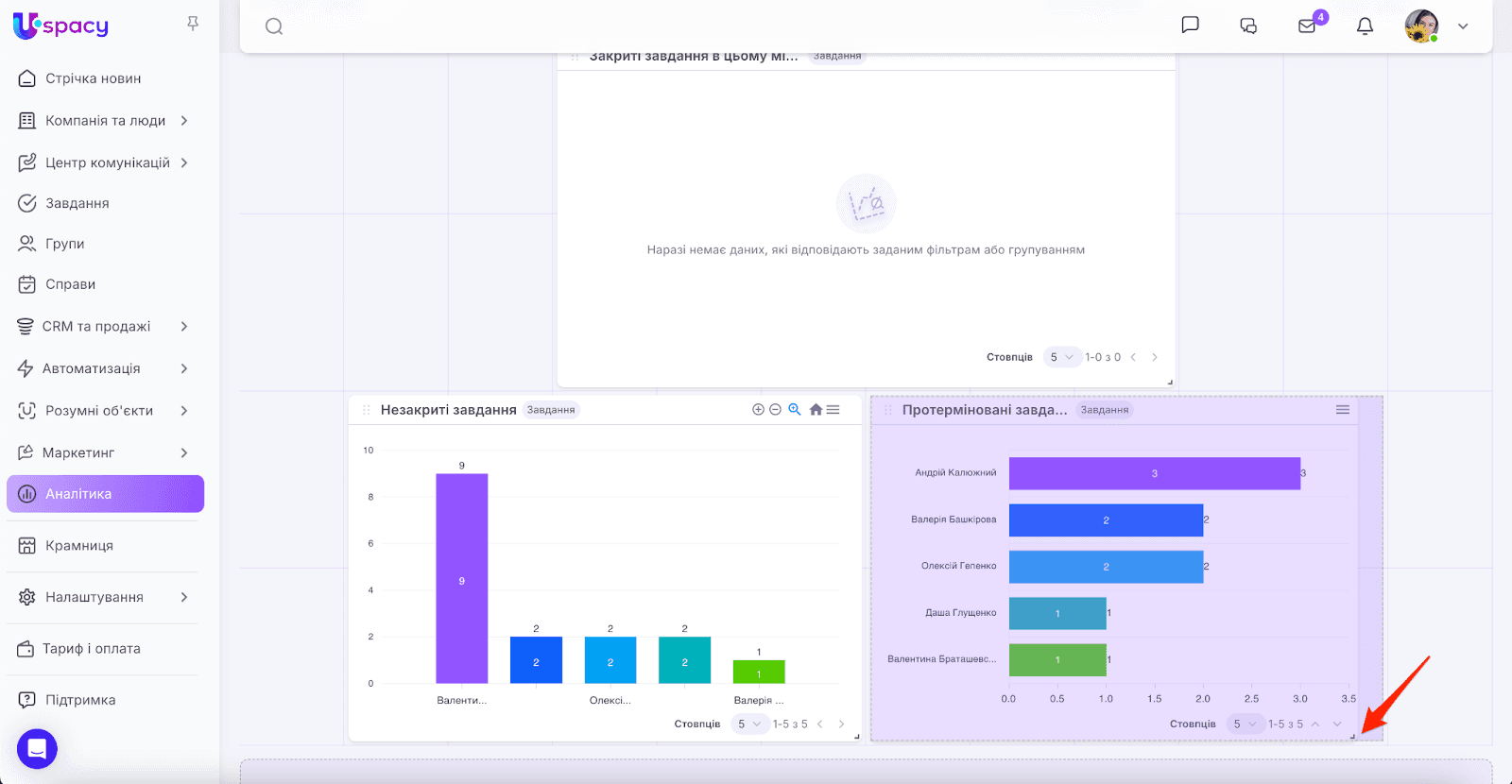Open hamburger menu of Протерміновані завдання chart
The image size is (1512, 784).
click(1342, 410)
